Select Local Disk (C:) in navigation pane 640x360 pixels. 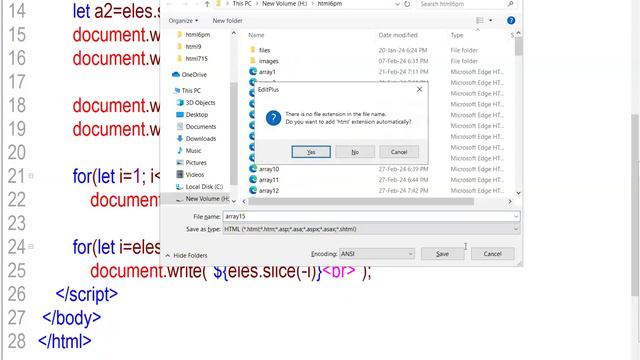point(204,187)
